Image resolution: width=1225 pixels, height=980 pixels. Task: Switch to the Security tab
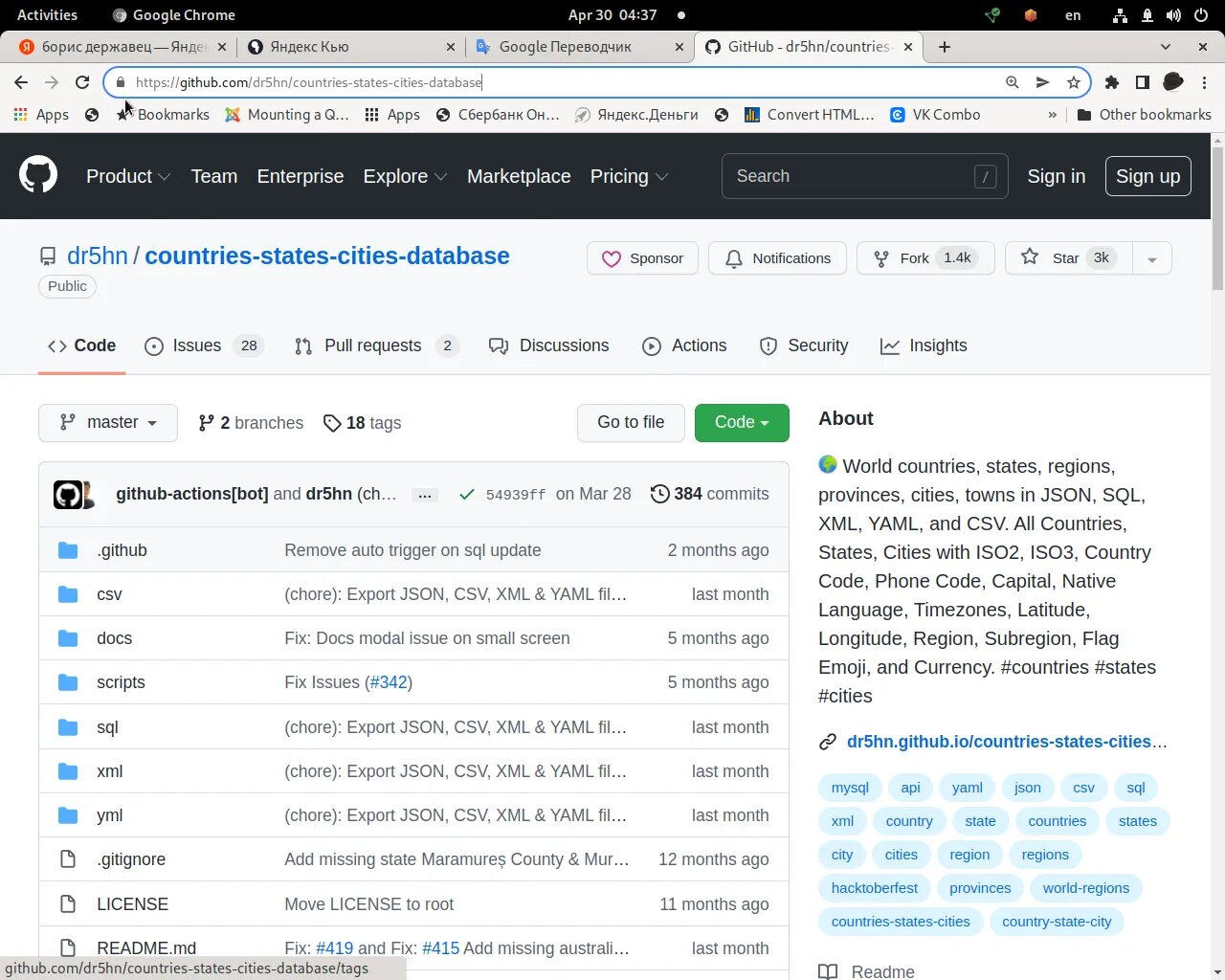(x=803, y=345)
